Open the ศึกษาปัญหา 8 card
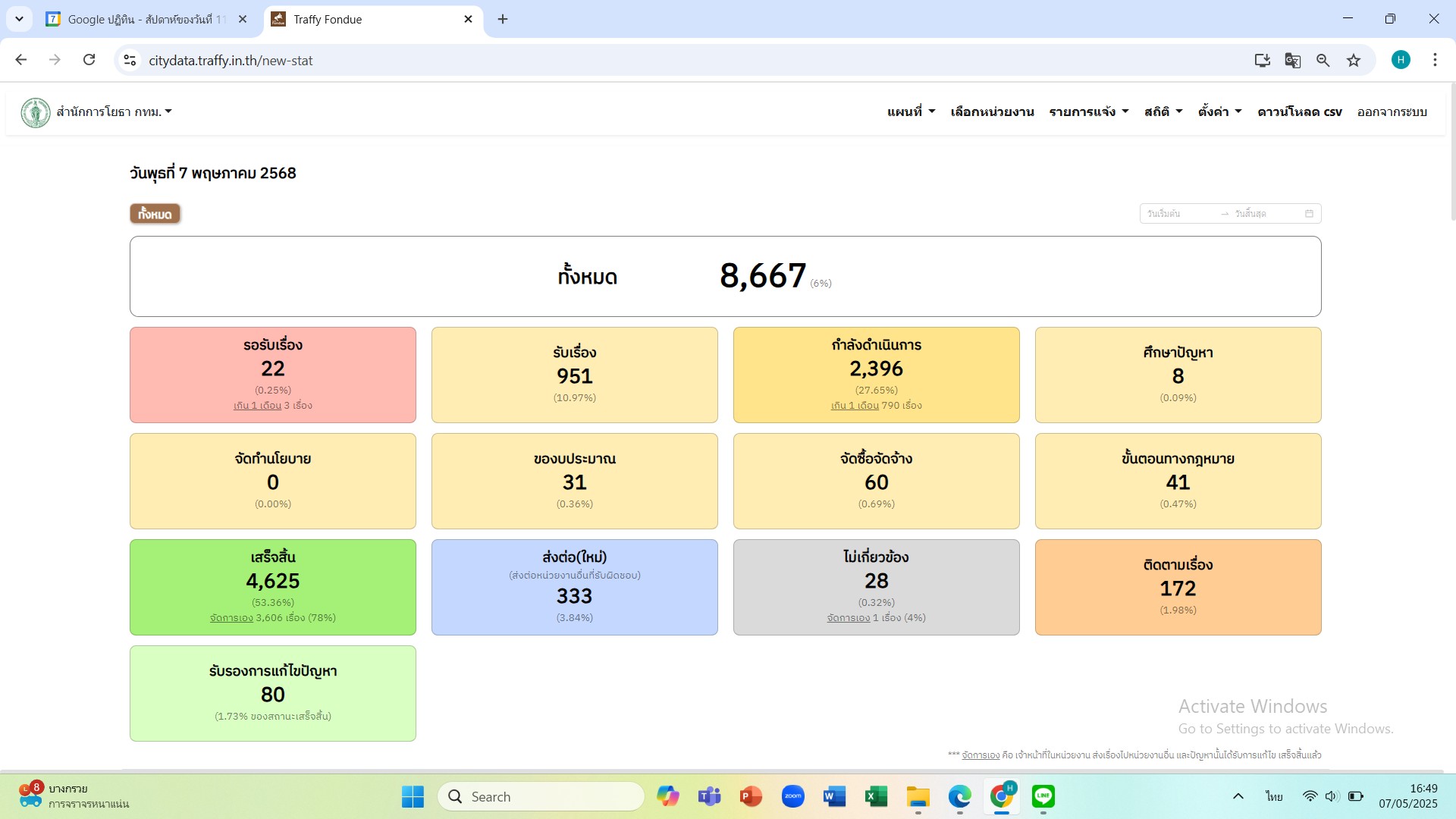The image size is (1456, 819). pyautogui.click(x=1178, y=375)
